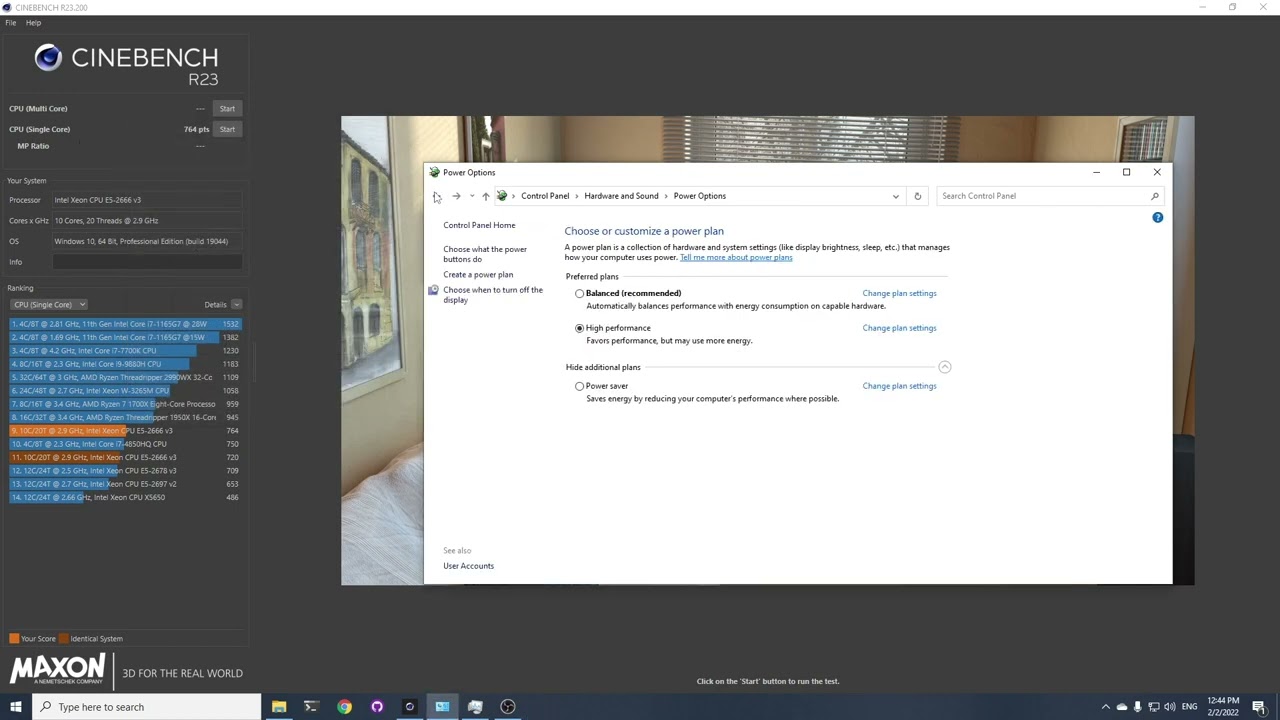The height and width of the screenshot is (720, 1280).
Task: Select the Xeon X5650 ranking row
Action: 125,497
